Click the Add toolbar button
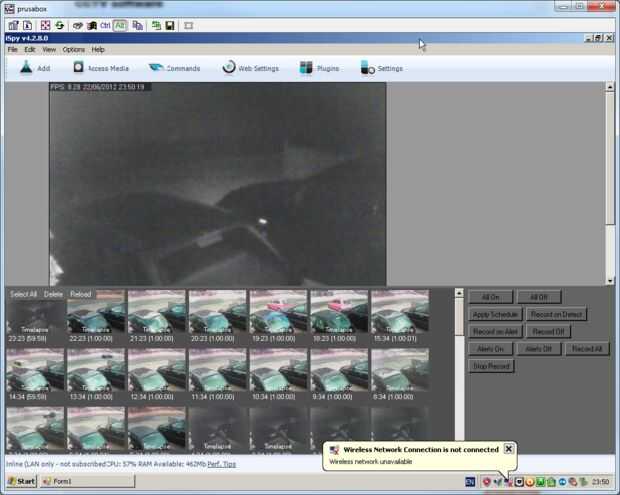Image resolution: width=620 pixels, height=495 pixels. click(x=35, y=68)
